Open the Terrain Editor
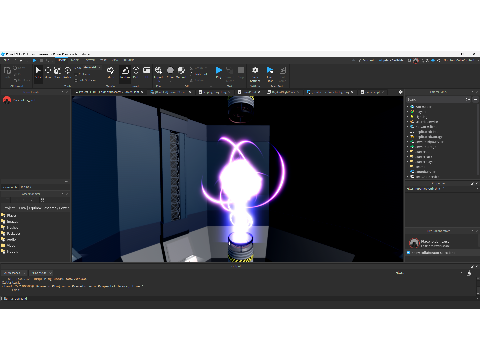Image resolution: width=480 pixels, height=360 pixels. 110,72
